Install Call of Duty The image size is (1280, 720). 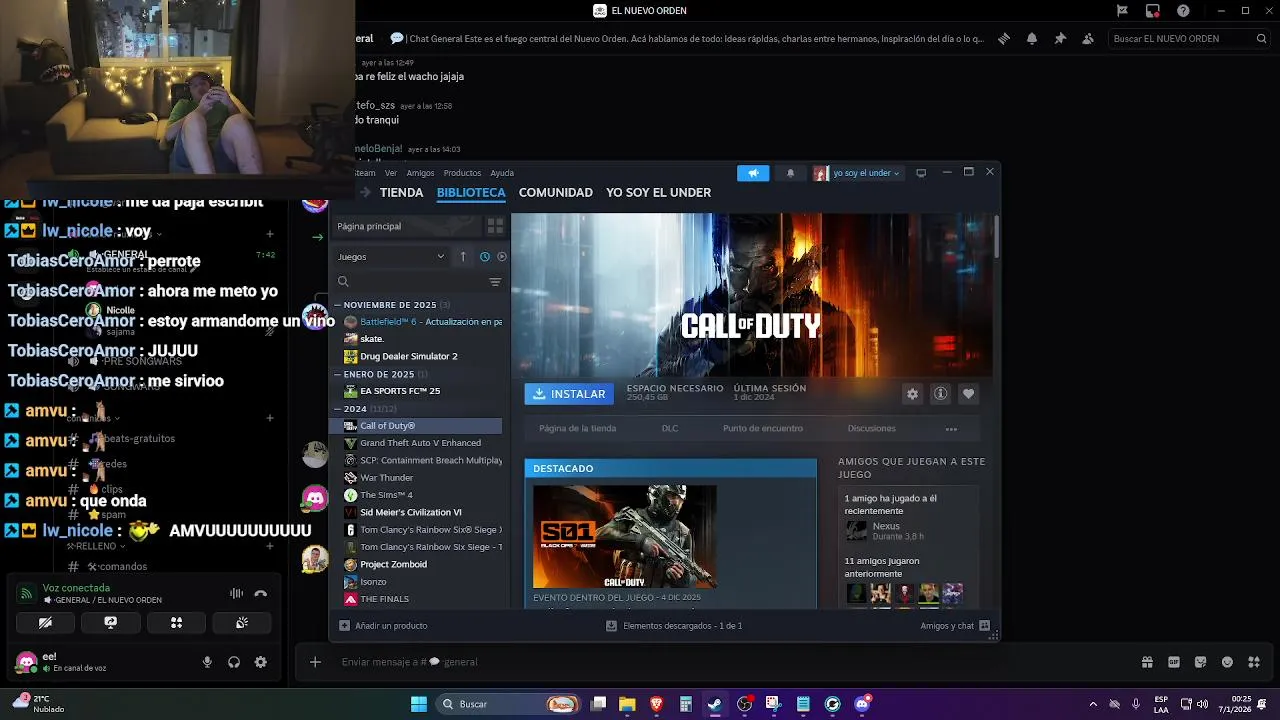pos(569,394)
